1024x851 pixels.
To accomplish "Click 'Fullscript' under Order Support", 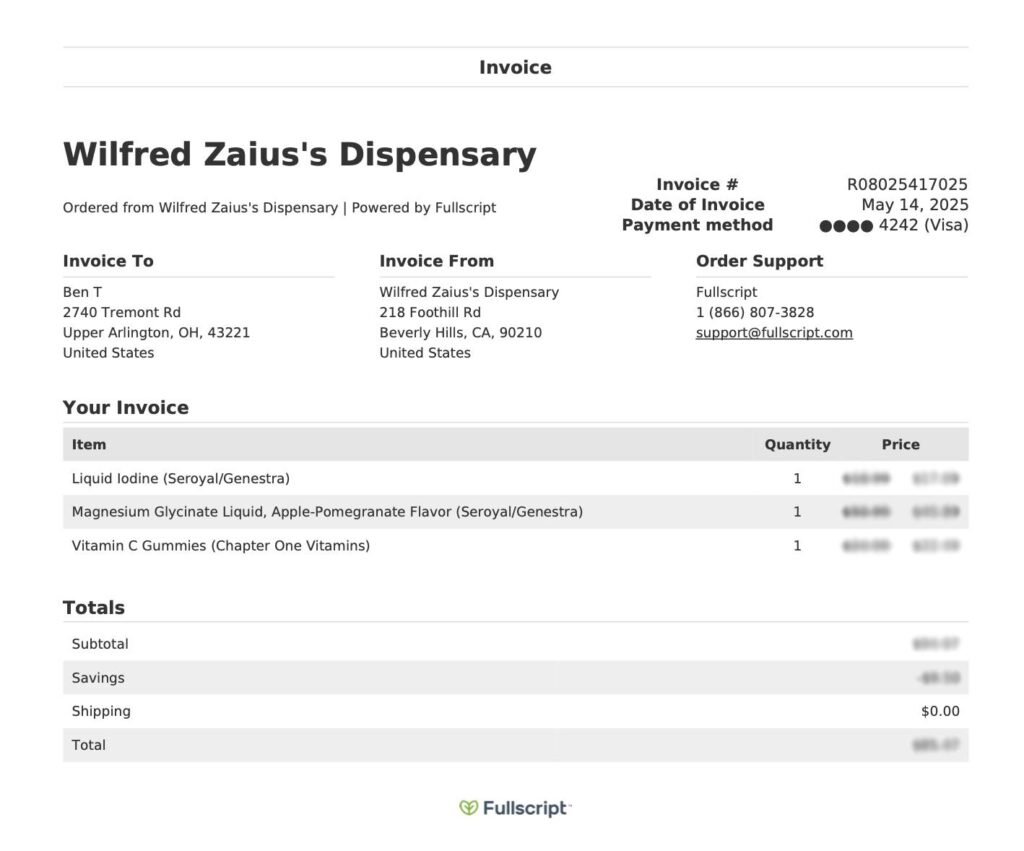I will click(726, 292).
